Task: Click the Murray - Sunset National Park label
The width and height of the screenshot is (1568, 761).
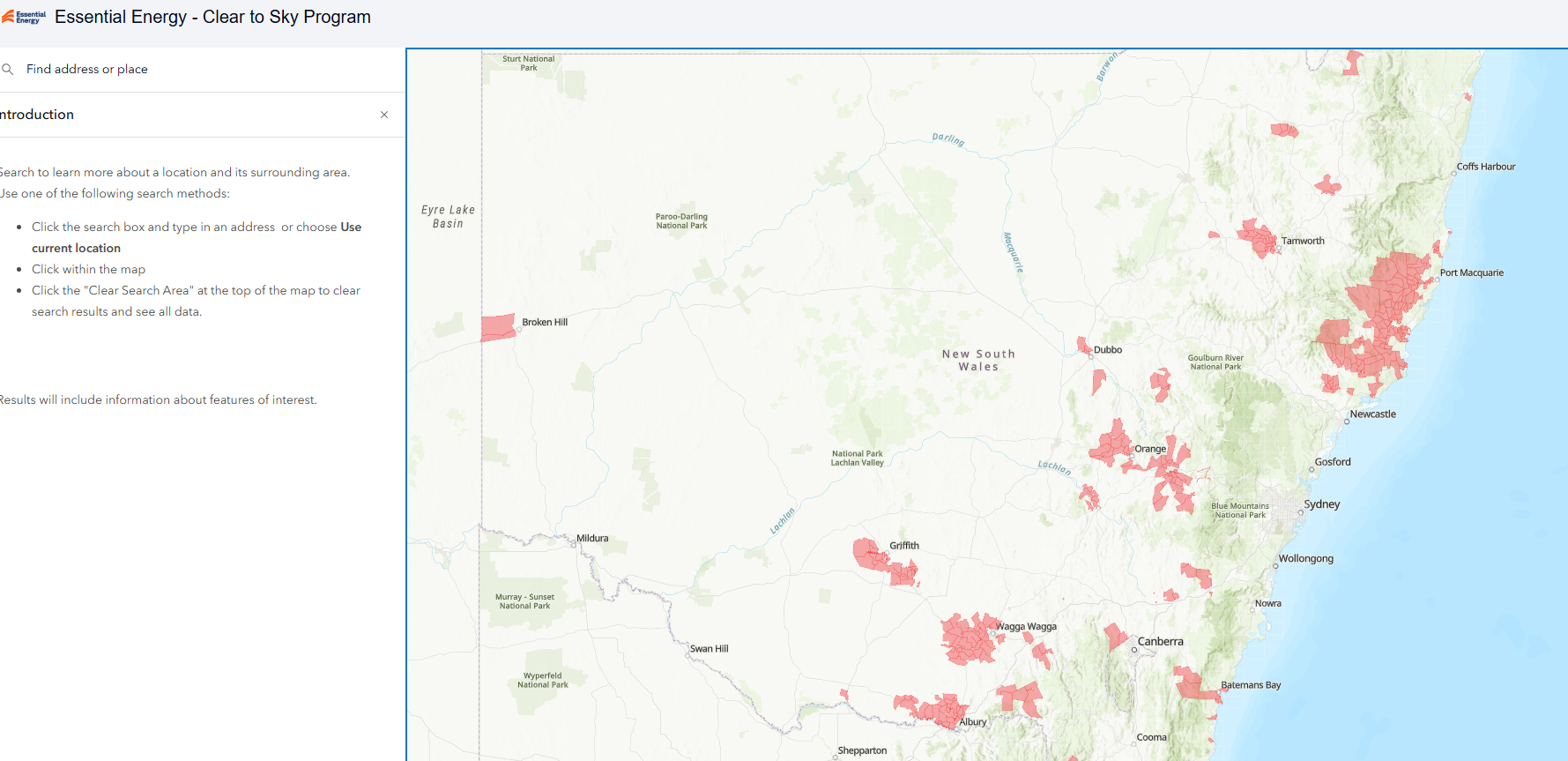Action: point(524,601)
